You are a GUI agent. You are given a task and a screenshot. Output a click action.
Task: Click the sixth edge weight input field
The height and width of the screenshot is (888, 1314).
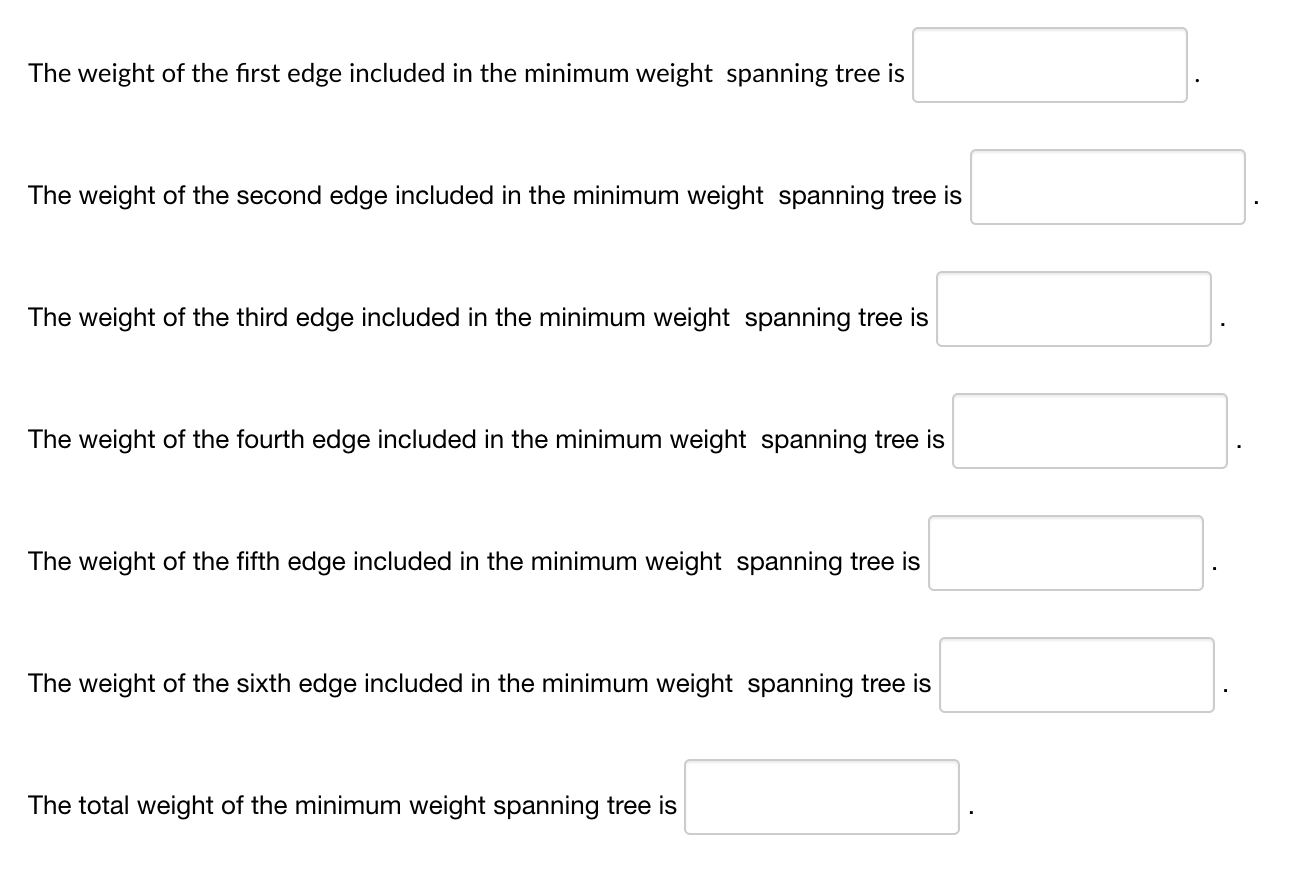click(x=1075, y=676)
